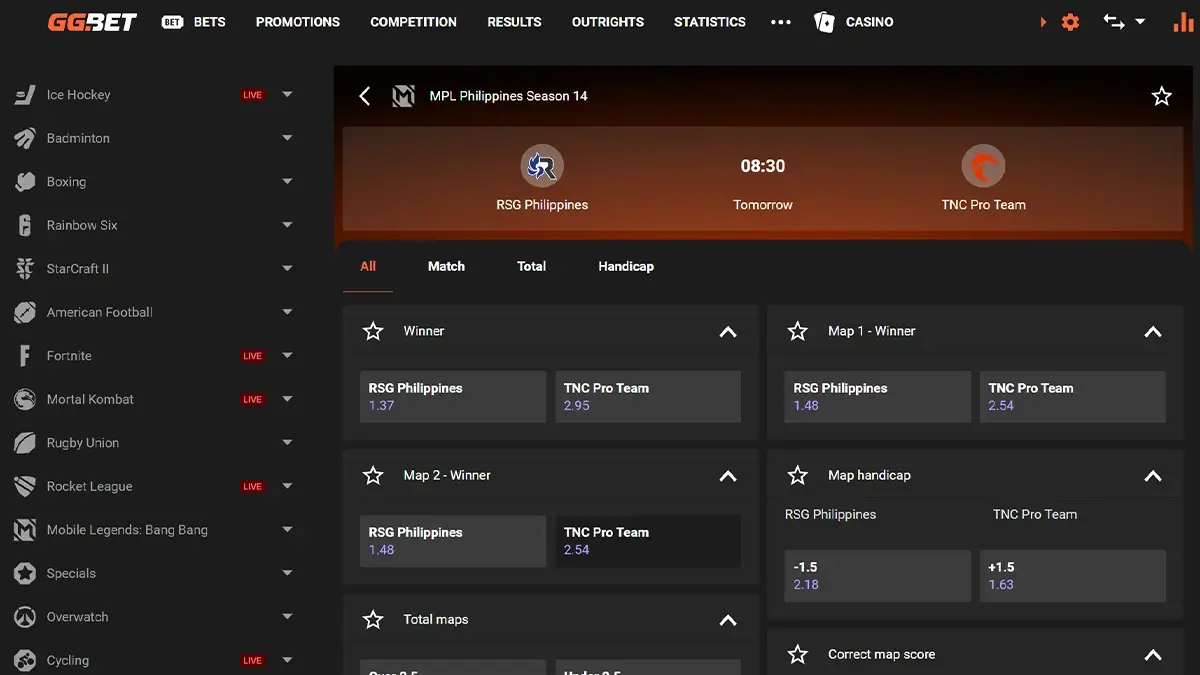Click the Fortnite F icon

(x=25, y=356)
